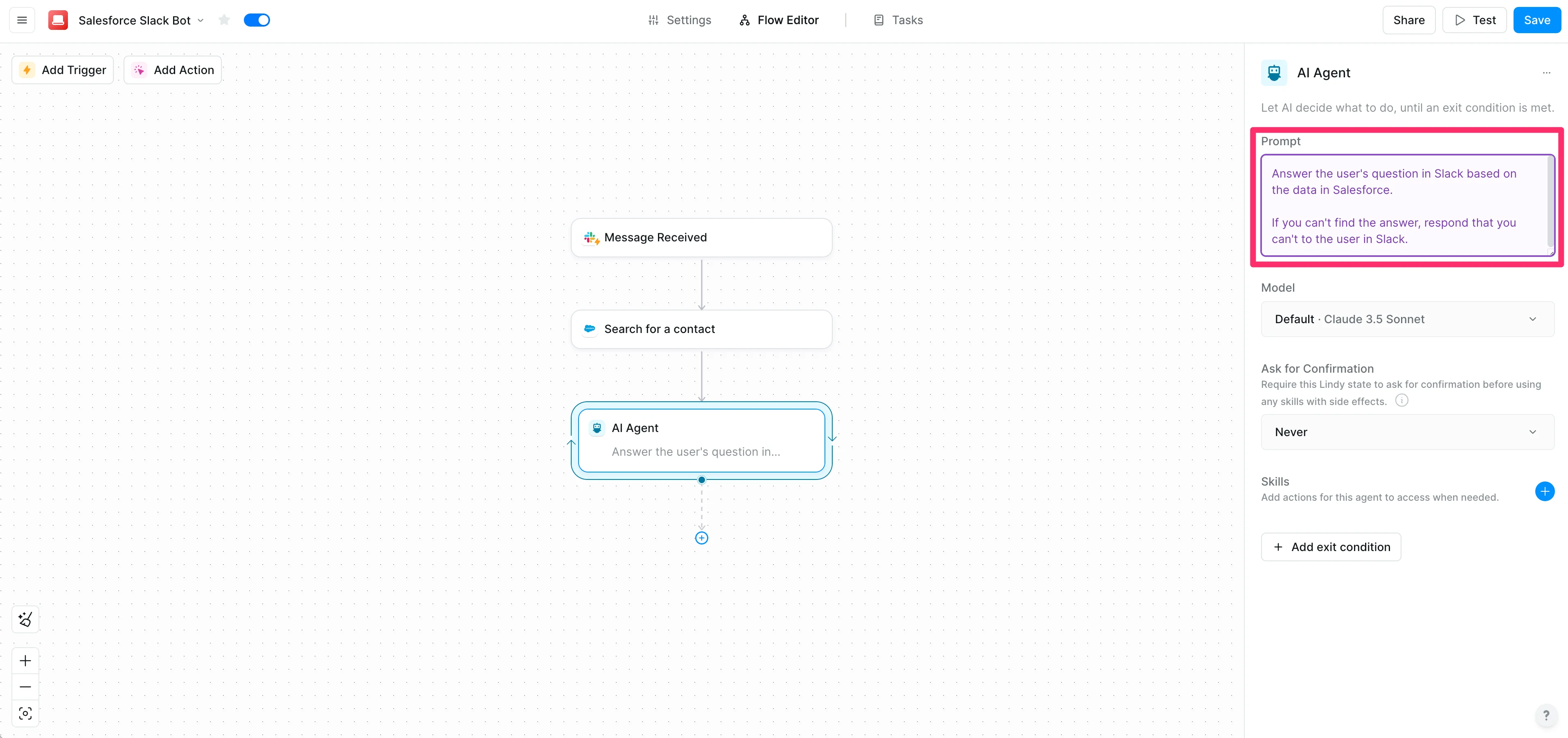Open the Tasks tab
The width and height of the screenshot is (1568, 738).
tap(898, 20)
